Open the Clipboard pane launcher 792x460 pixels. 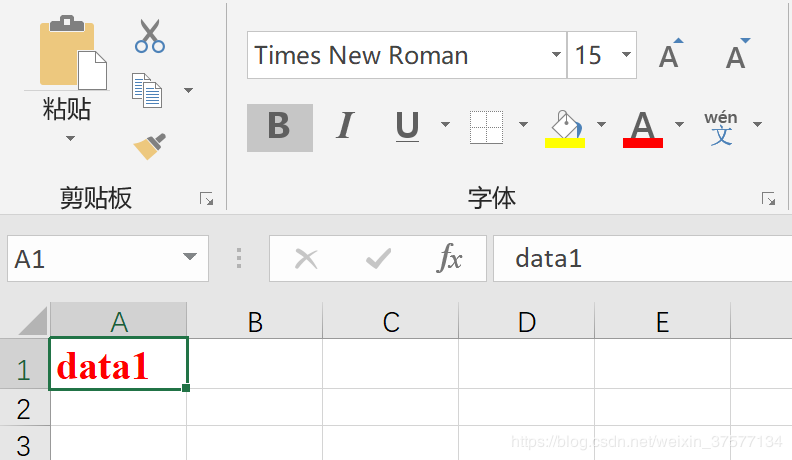coord(206,199)
